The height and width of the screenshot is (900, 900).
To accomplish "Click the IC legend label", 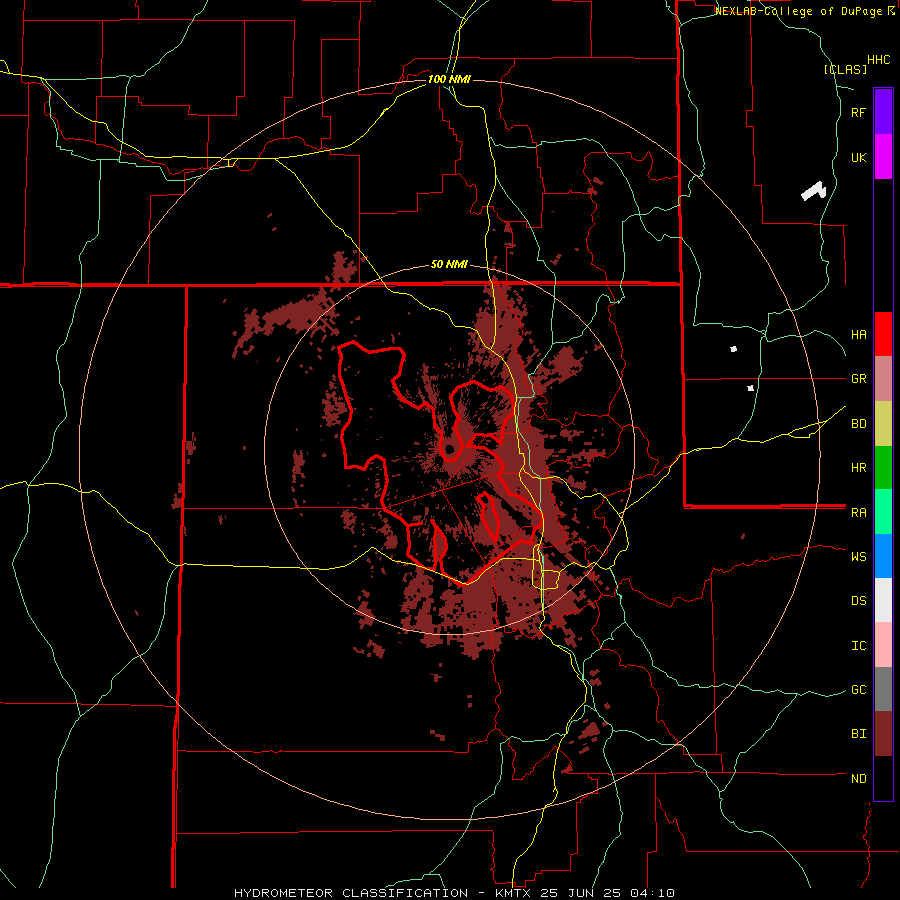I will click(x=858, y=646).
